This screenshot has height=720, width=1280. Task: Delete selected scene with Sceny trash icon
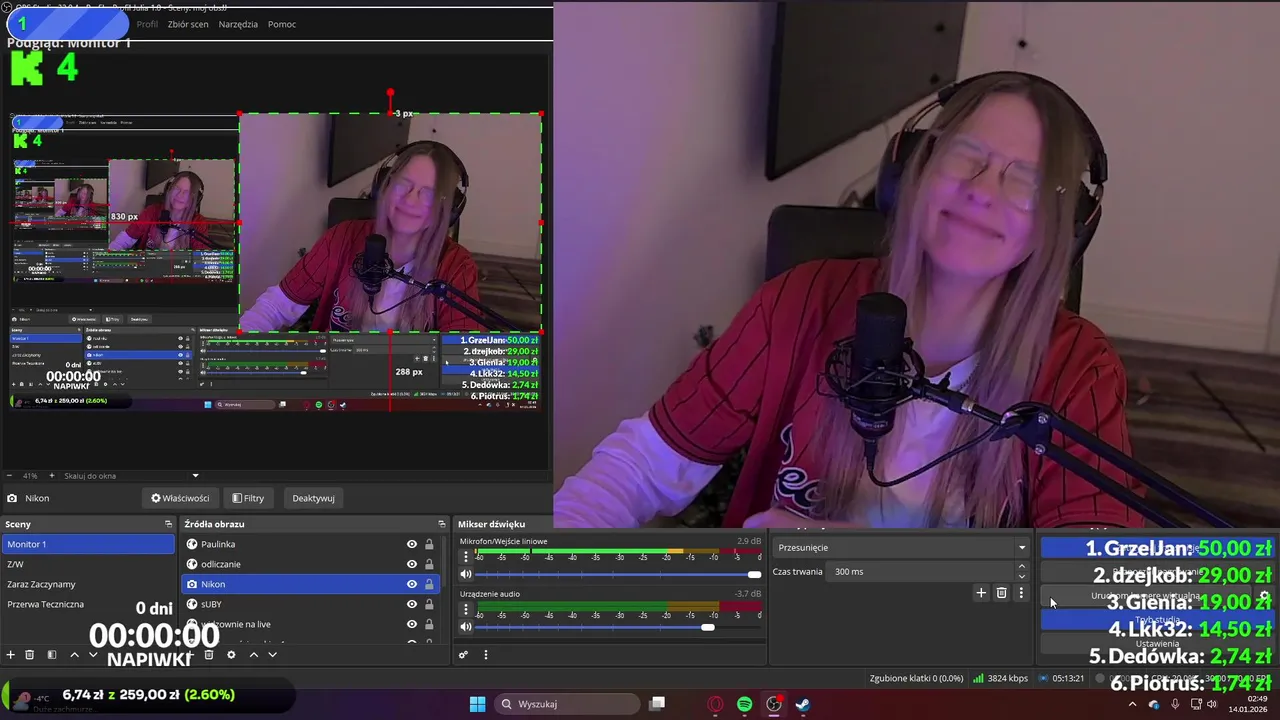30,655
